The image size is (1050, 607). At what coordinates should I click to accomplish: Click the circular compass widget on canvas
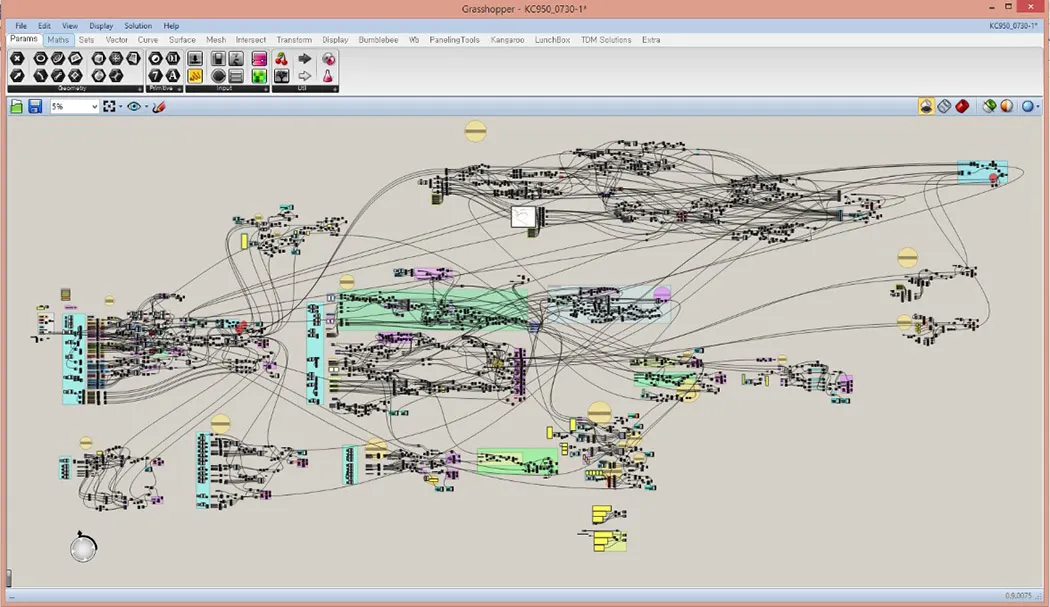(84, 547)
